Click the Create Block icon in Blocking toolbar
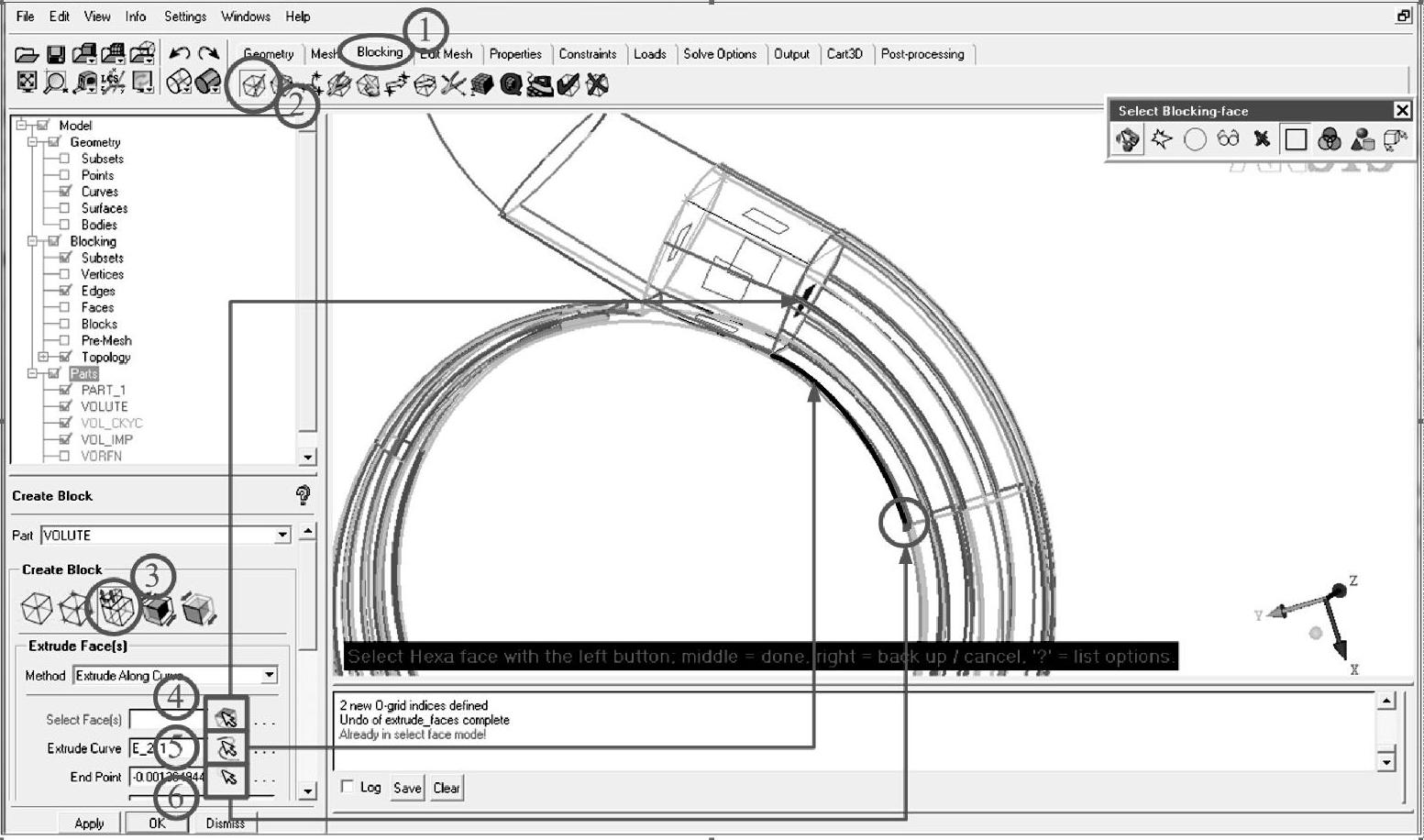The width and height of the screenshot is (1424, 840). point(253,85)
